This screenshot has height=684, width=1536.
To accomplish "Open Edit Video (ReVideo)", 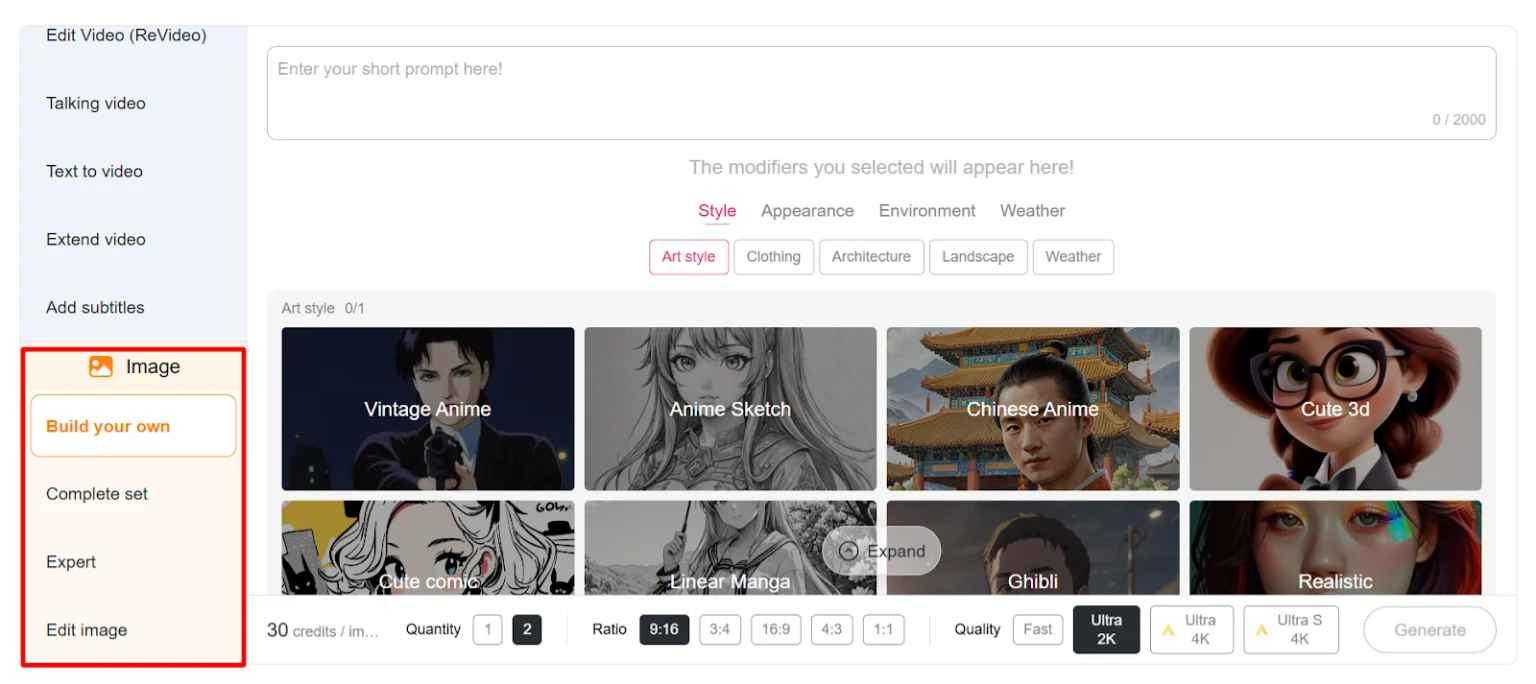I will click(x=126, y=35).
